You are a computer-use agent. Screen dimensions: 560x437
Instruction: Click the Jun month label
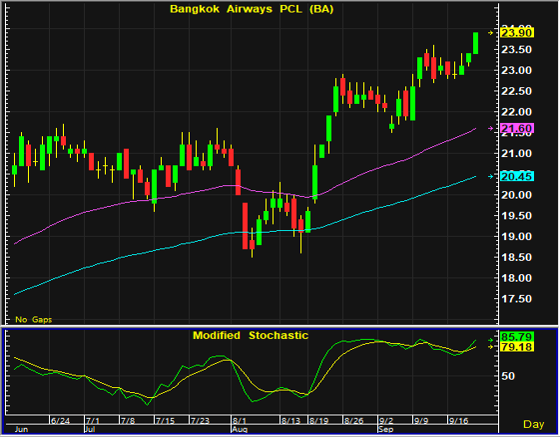point(21,429)
